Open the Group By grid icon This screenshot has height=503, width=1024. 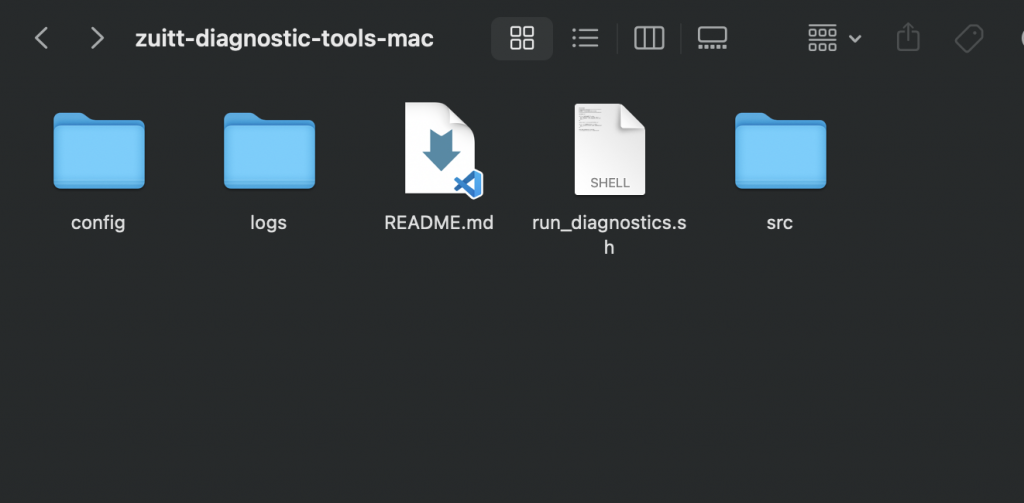(x=822, y=38)
